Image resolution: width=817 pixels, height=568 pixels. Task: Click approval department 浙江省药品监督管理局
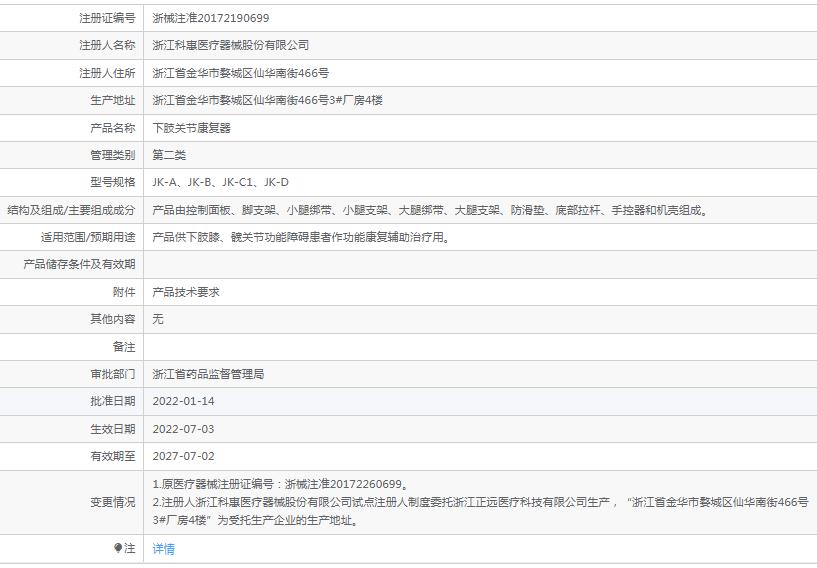[x=208, y=374]
